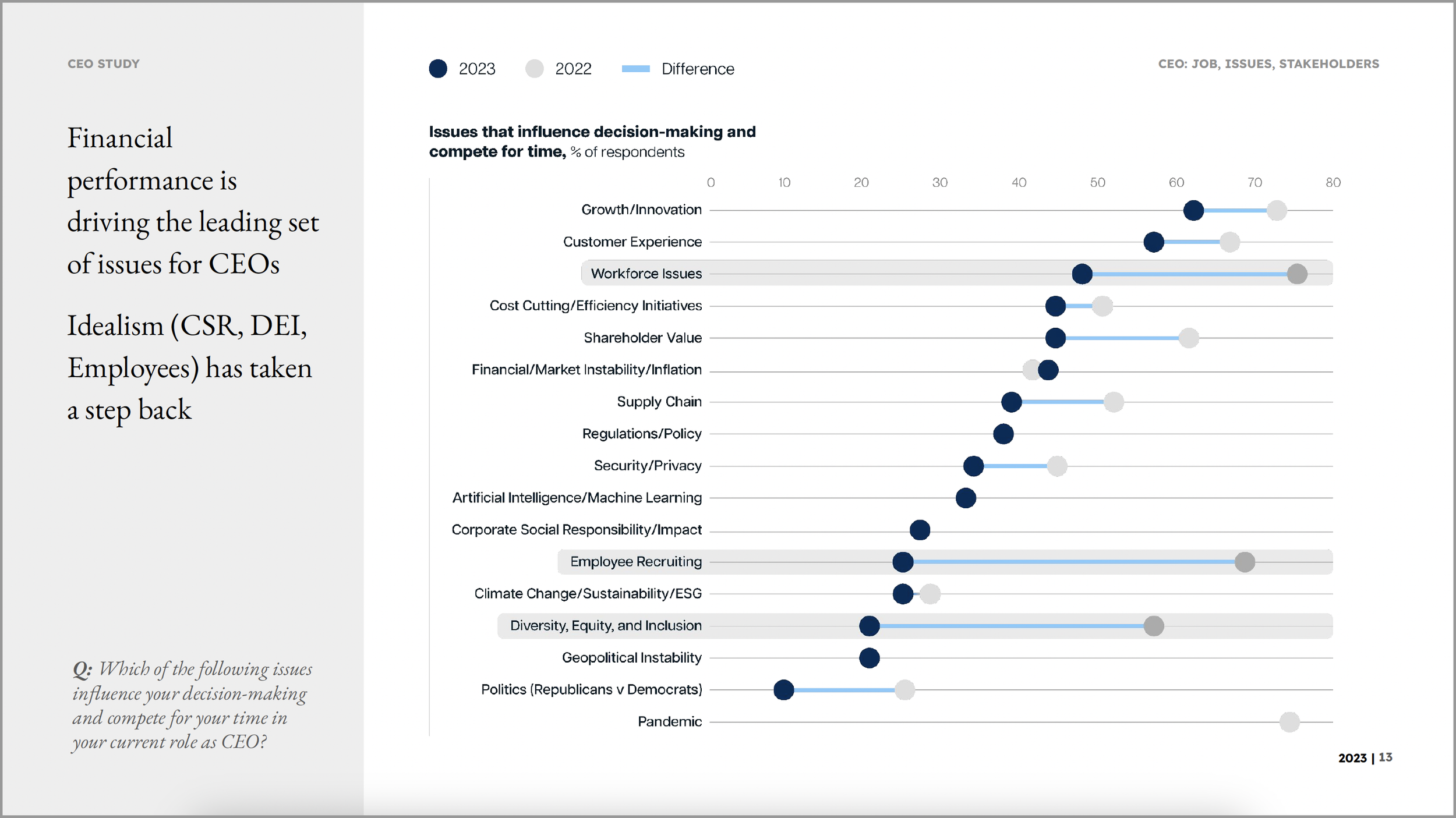Image resolution: width=1456 pixels, height=818 pixels.
Task: Expand the highlighted Workforce Issues row
Action: point(646,273)
